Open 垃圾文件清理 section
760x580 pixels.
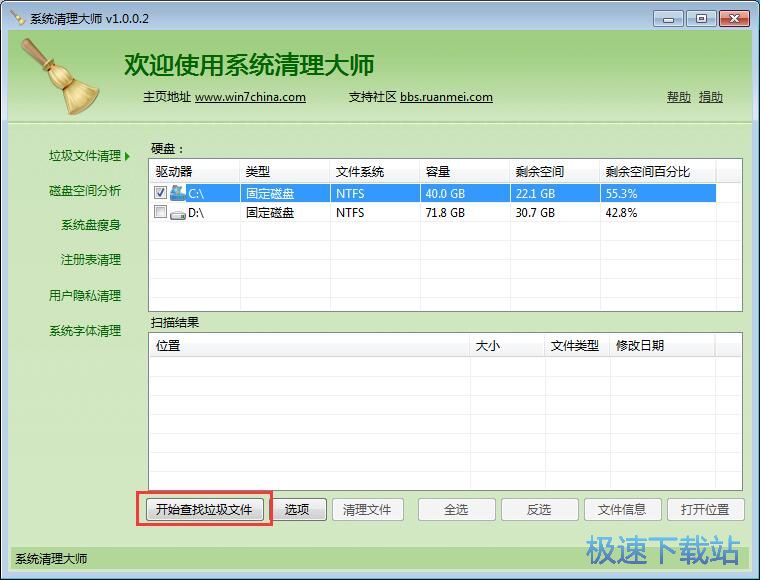[85, 156]
